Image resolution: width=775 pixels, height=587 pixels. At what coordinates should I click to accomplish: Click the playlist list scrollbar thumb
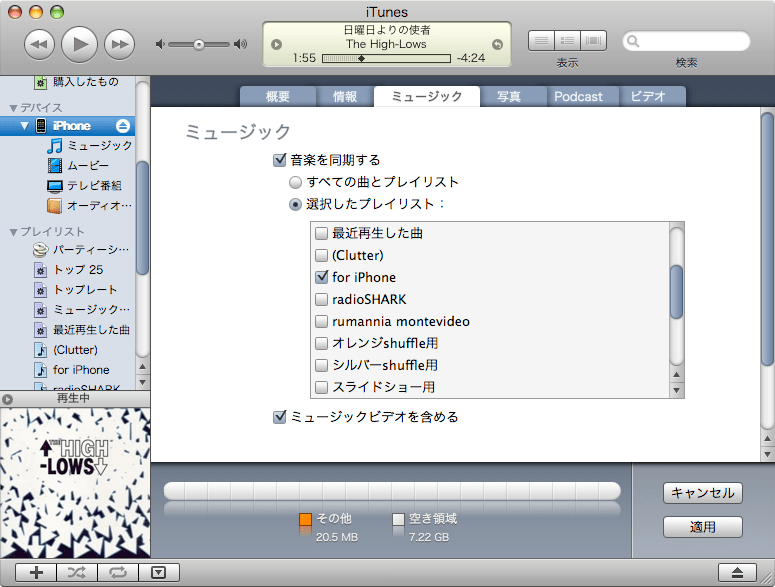pos(677,292)
